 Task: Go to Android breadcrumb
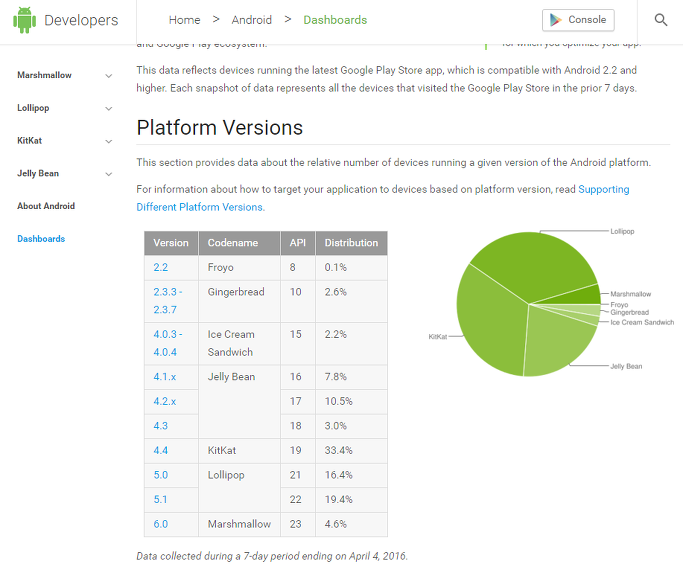pos(251,20)
